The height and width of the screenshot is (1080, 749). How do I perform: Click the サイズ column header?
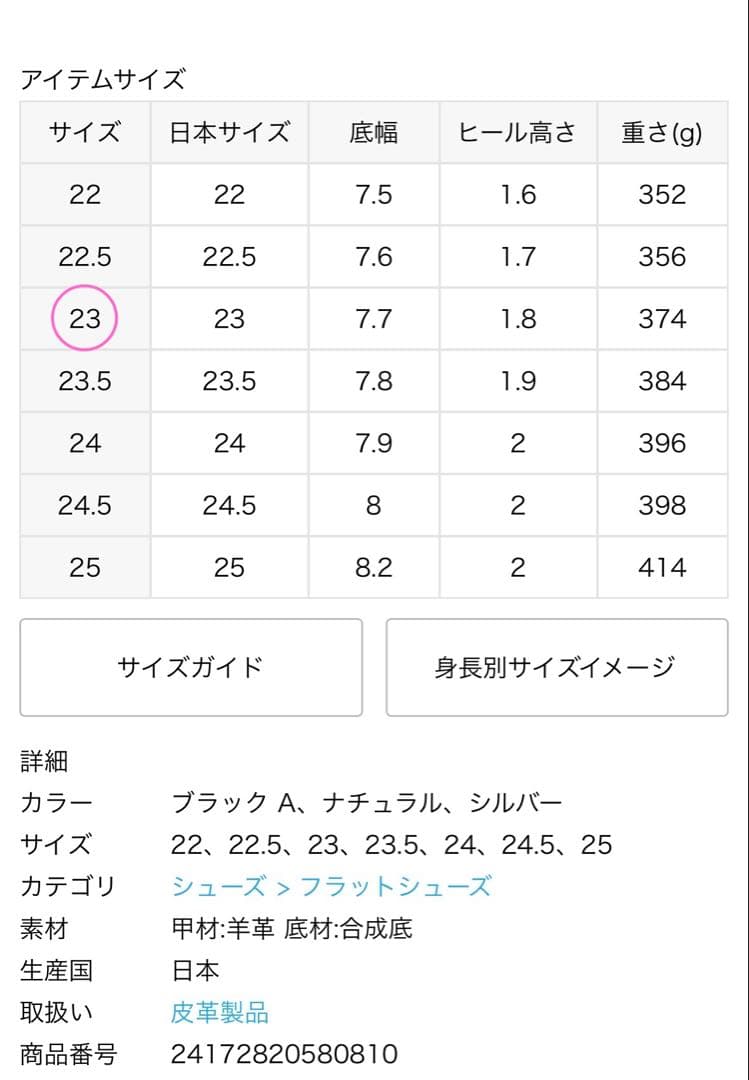click(86, 131)
